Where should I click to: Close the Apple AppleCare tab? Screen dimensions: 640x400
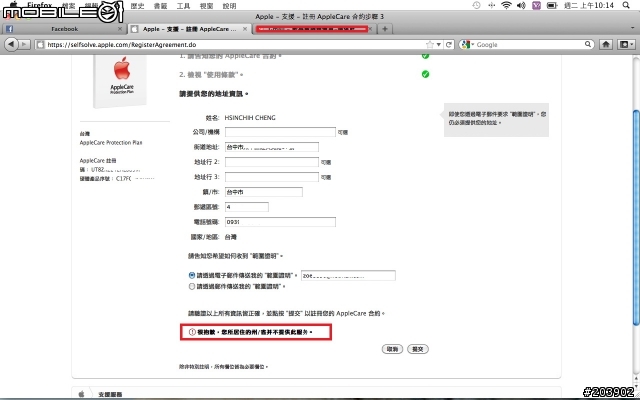[x=245, y=29]
